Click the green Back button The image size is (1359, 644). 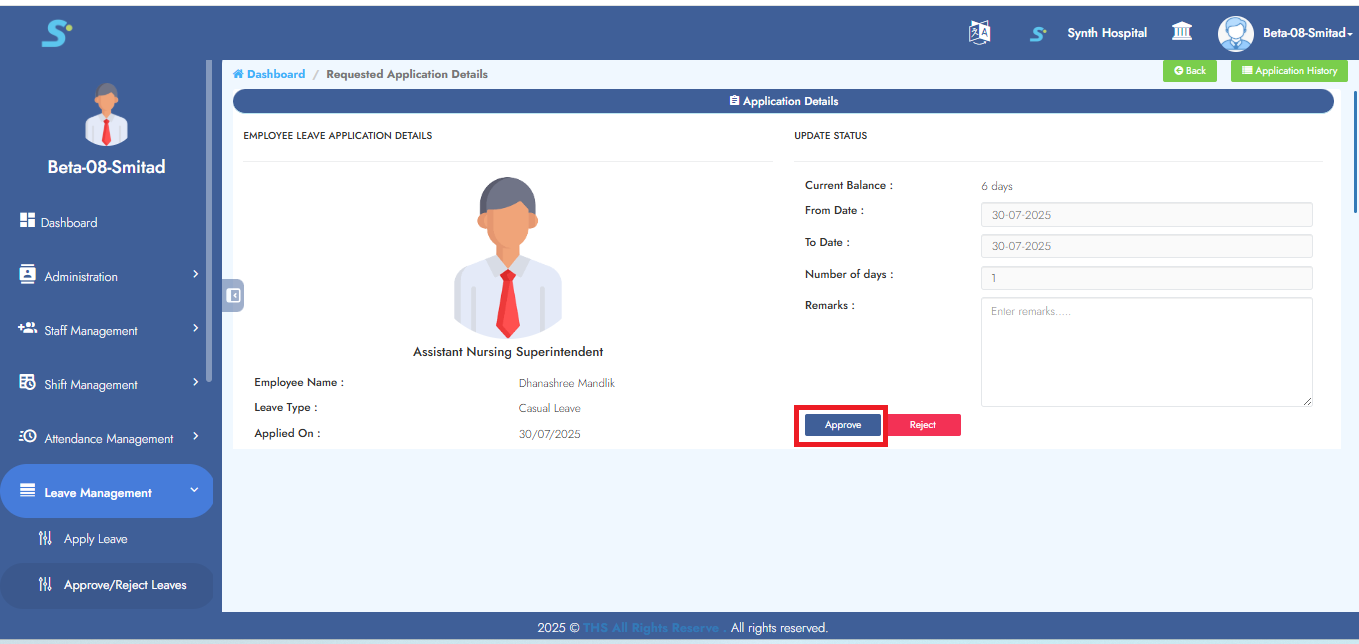1189,71
